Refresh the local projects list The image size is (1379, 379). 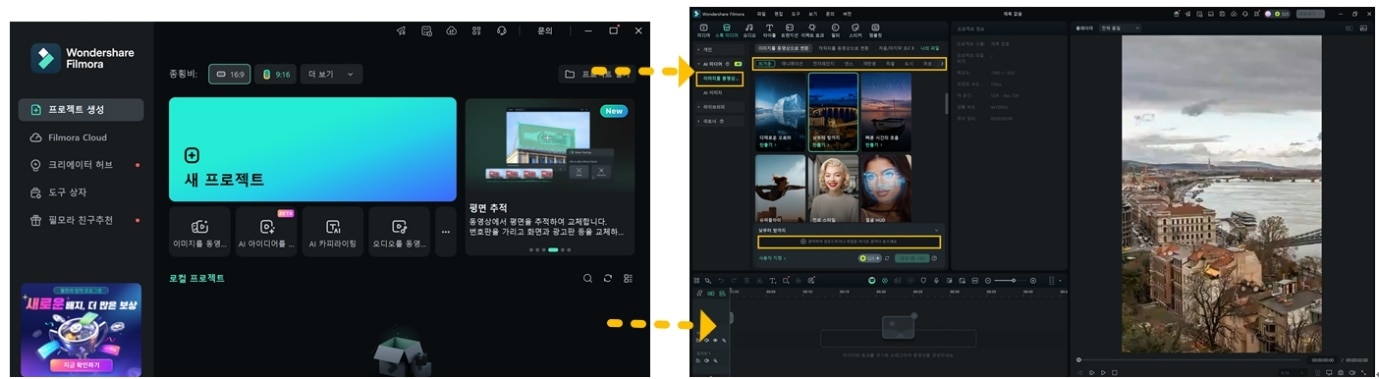pyautogui.click(x=607, y=278)
